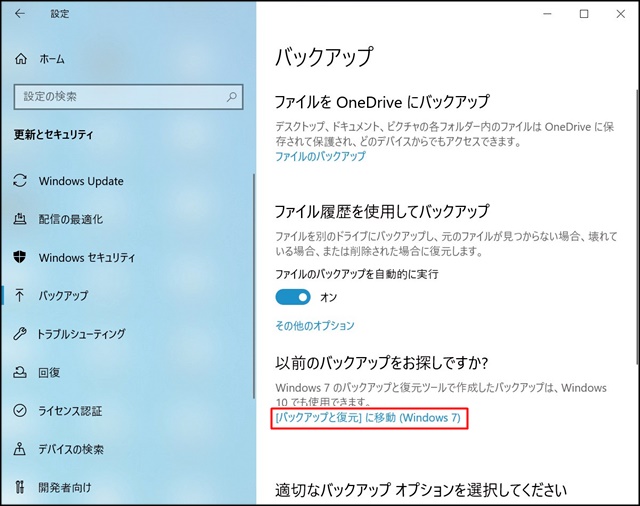Viewport: 640px width, 506px height.
Task: Click 以前のバックアップをお探しですか? heading
Action: [382, 362]
